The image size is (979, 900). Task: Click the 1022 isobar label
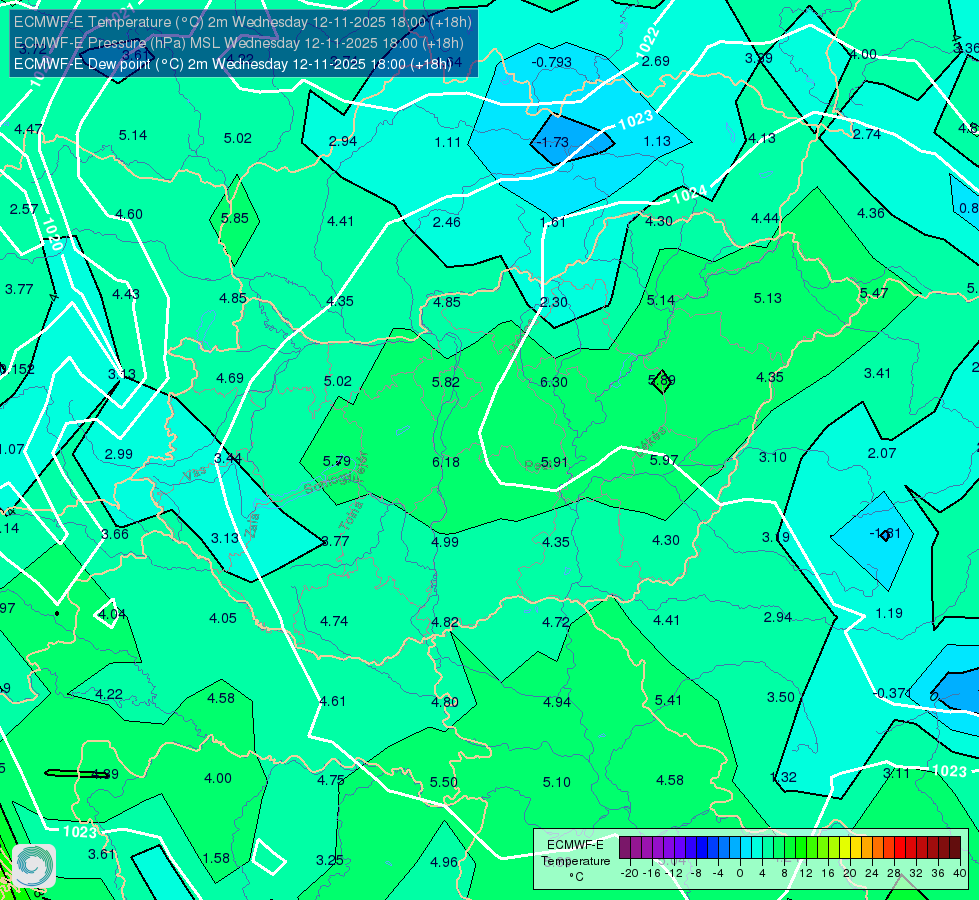click(x=648, y=42)
